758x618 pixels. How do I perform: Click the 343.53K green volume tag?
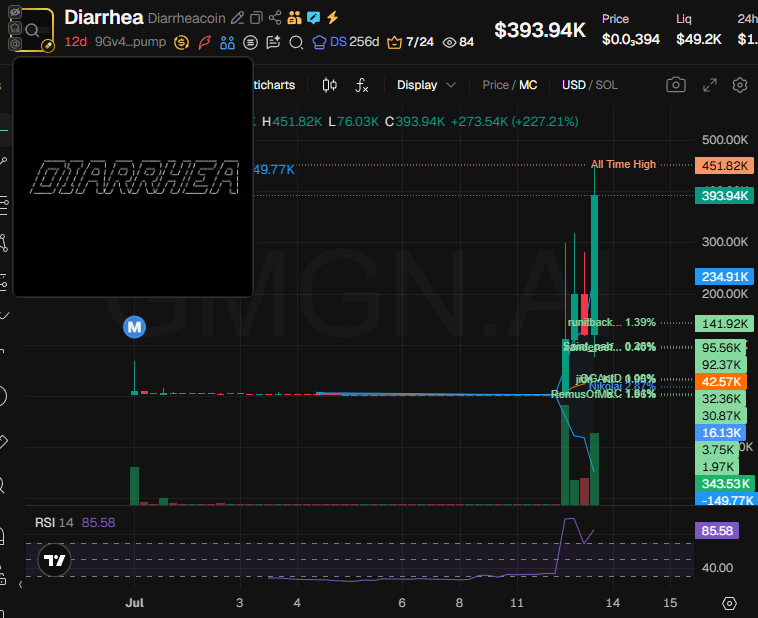[724, 483]
